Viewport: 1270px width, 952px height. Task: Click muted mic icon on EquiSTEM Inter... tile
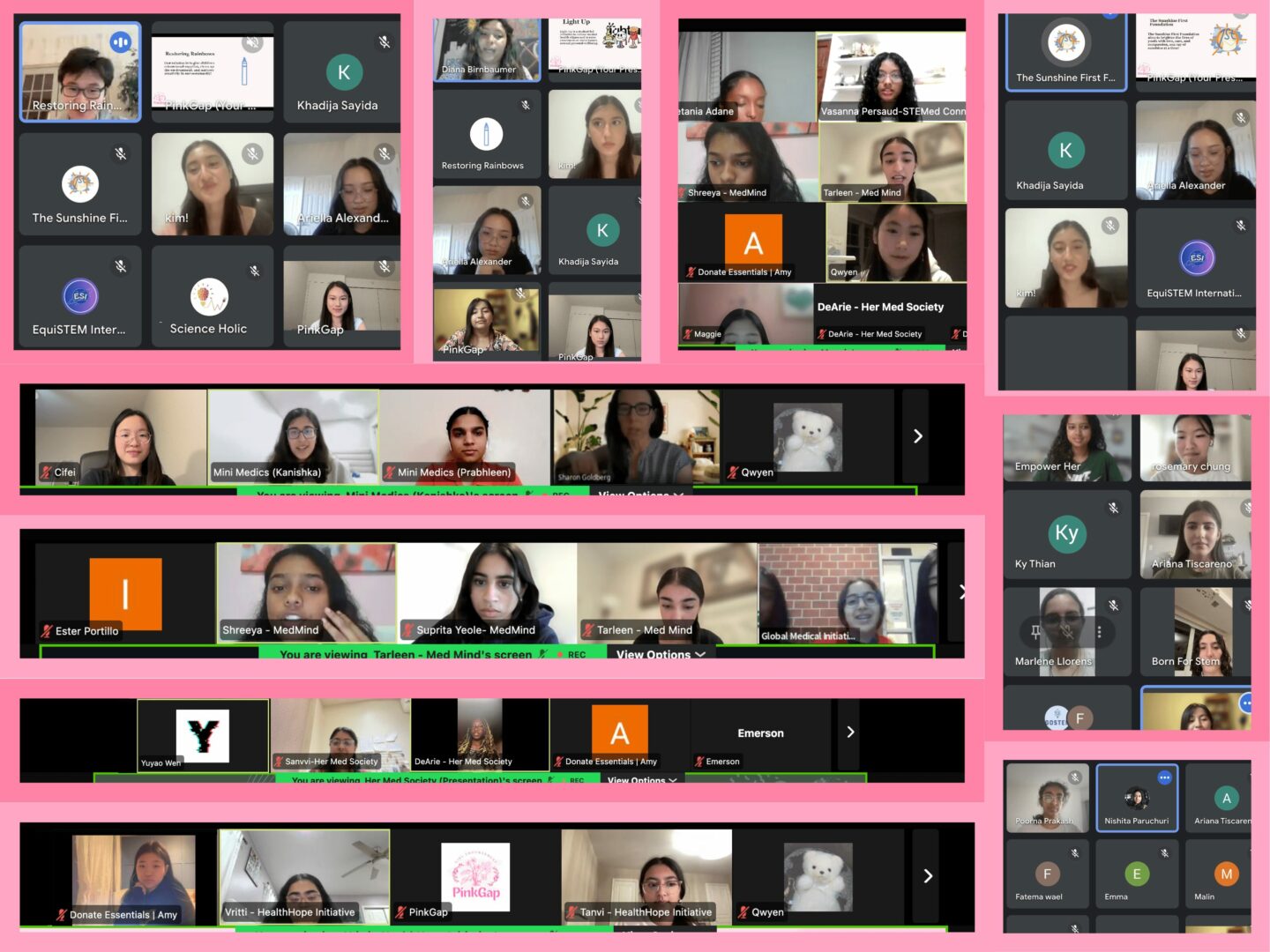[x=121, y=265]
